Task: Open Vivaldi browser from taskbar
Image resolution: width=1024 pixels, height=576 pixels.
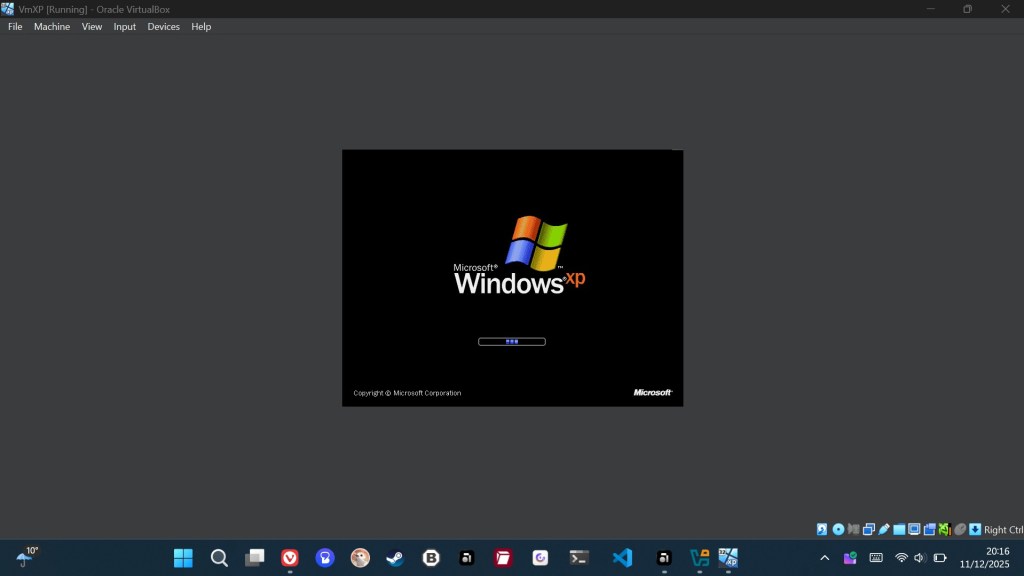Action: point(290,558)
